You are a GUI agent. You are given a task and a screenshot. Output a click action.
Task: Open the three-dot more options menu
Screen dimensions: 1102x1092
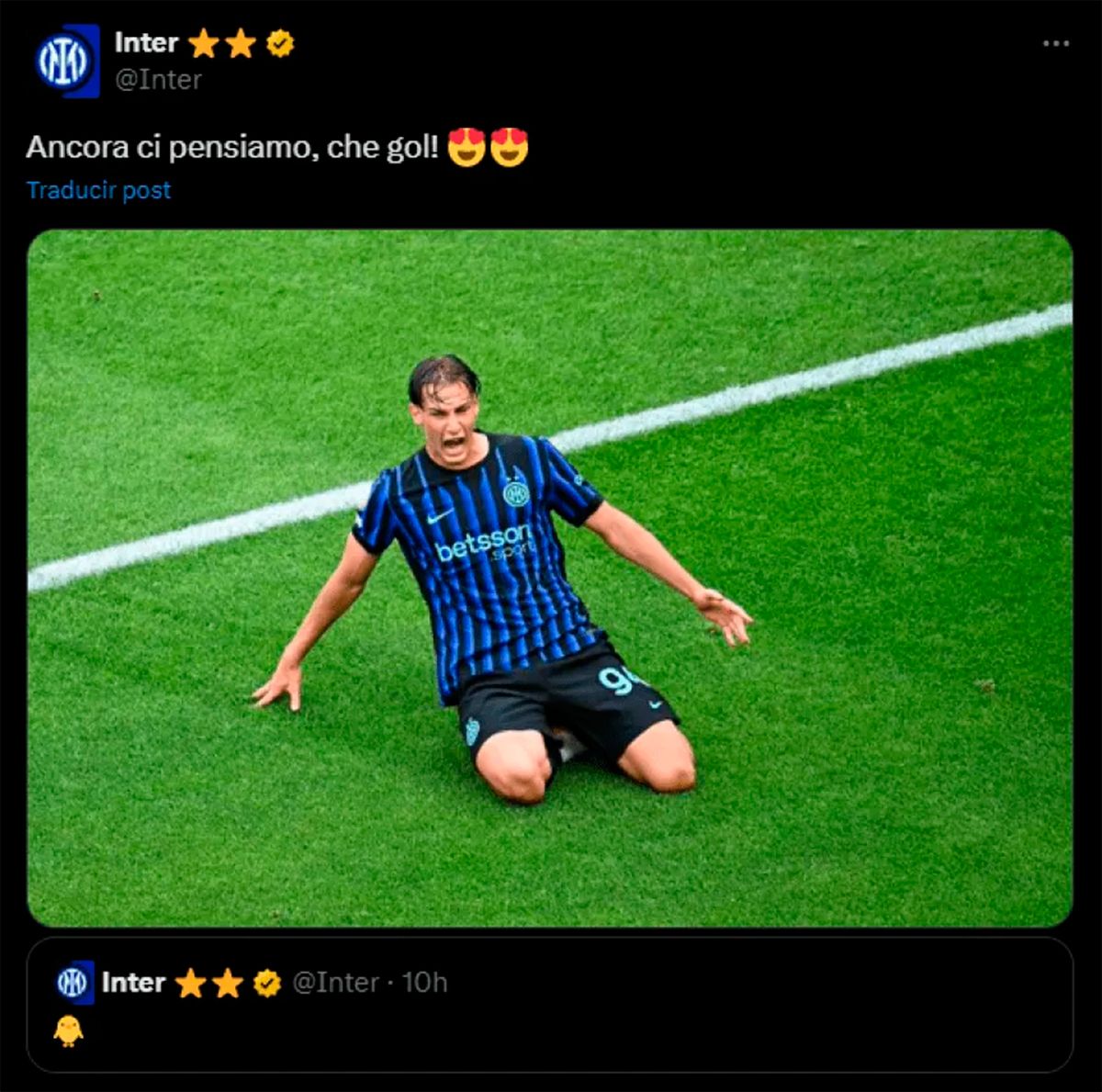(1056, 43)
